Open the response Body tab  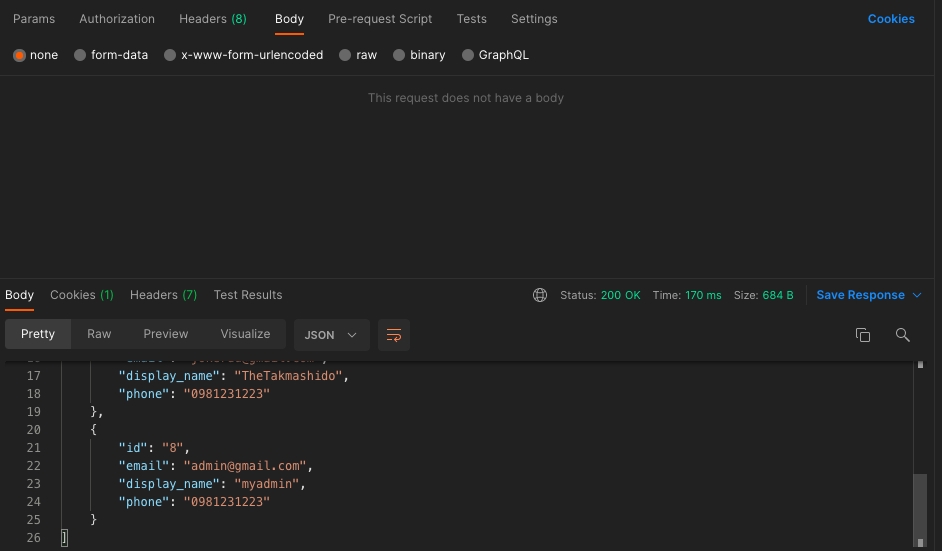[x=19, y=295]
